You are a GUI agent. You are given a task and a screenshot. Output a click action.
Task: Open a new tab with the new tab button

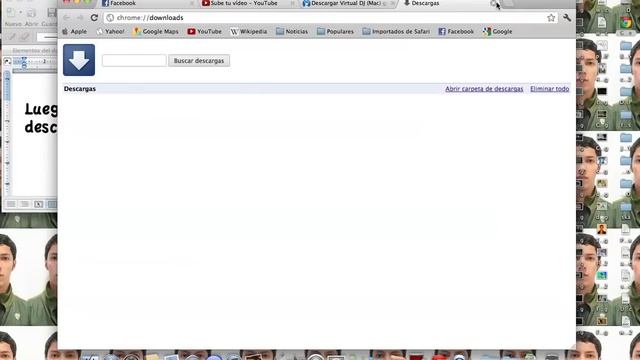[509, 3]
